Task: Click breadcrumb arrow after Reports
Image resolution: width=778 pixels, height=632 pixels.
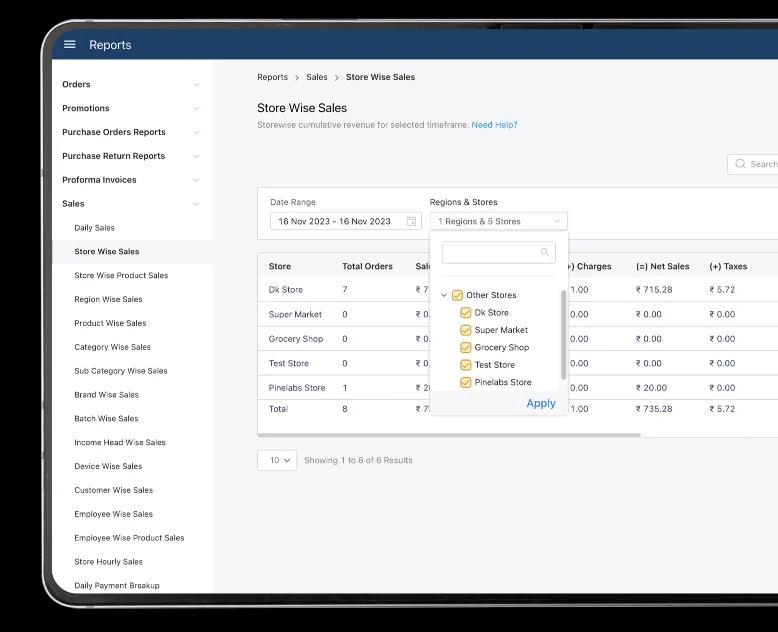Action: pyautogui.click(x=297, y=77)
